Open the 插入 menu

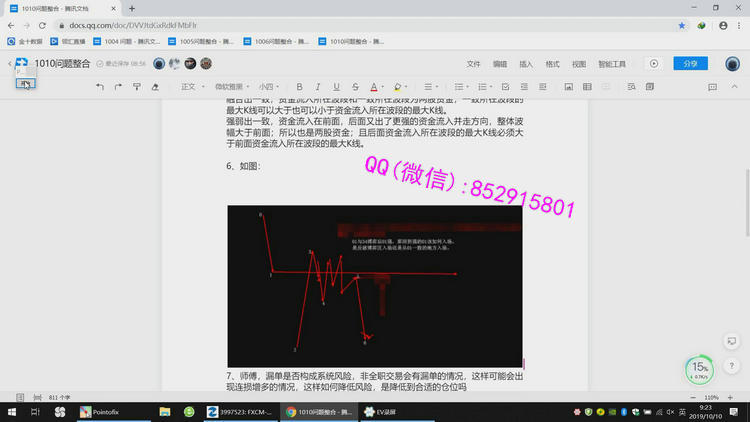pos(526,63)
